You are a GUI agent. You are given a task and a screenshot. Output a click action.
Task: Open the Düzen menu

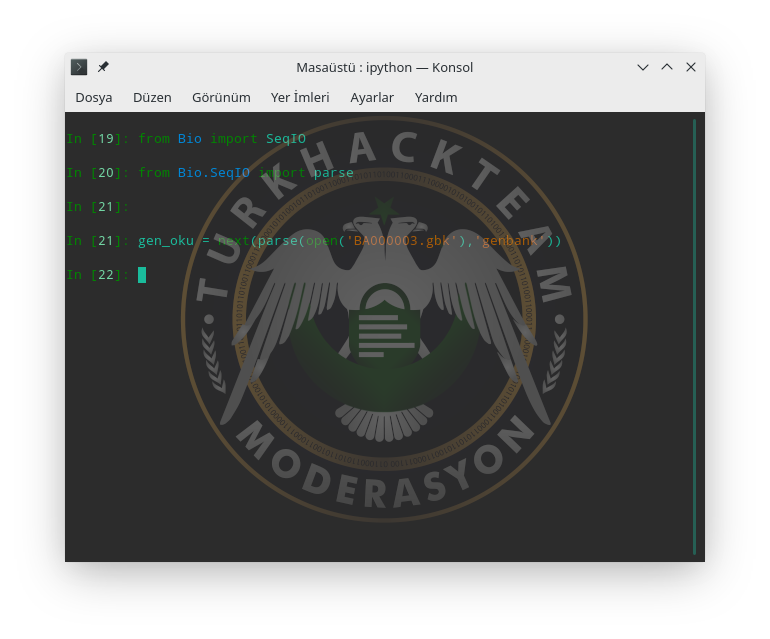[x=152, y=97]
